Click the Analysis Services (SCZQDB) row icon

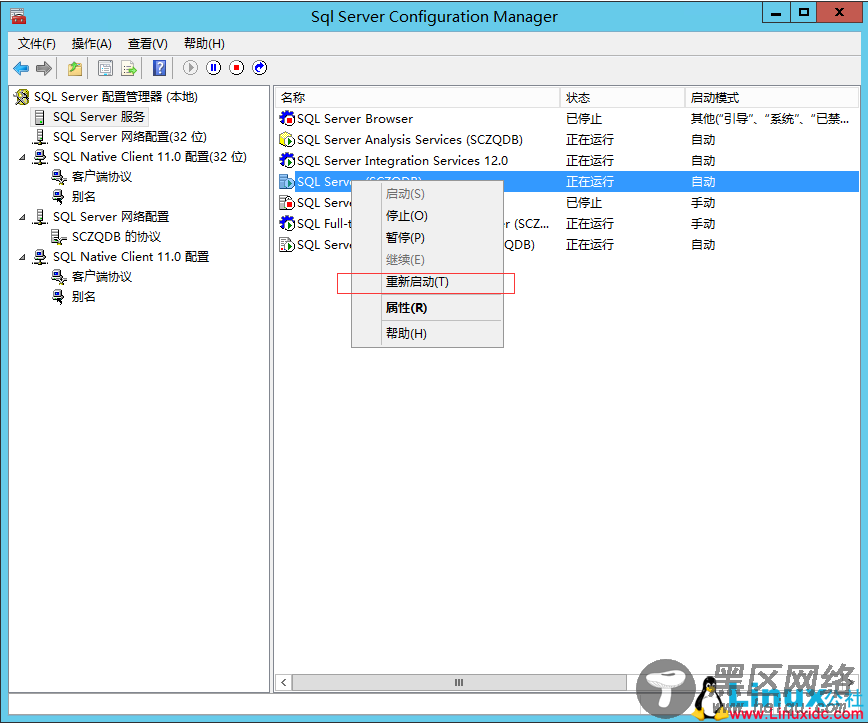(287, 139)
